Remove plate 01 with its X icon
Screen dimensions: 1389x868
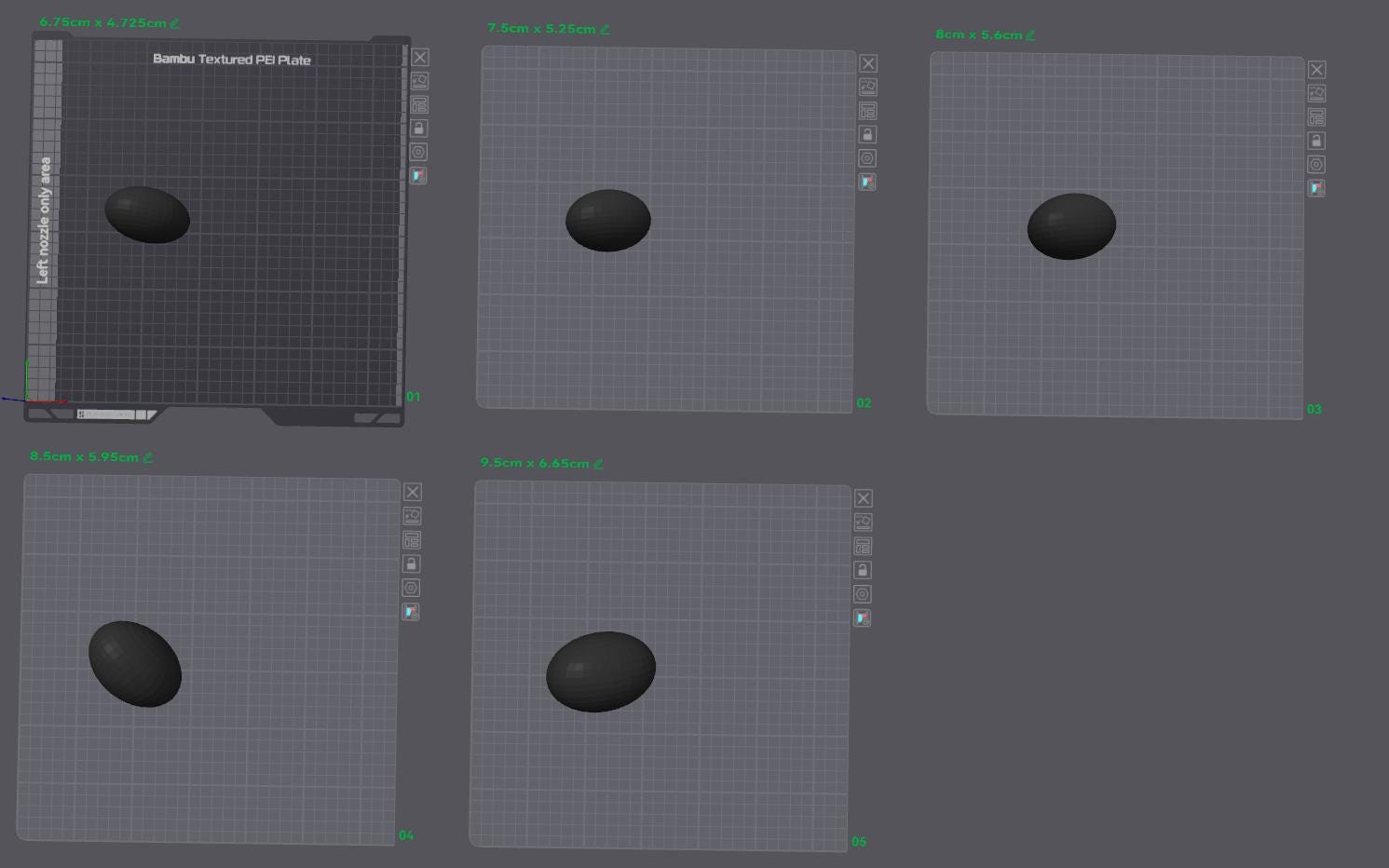[x=420, y=58]
